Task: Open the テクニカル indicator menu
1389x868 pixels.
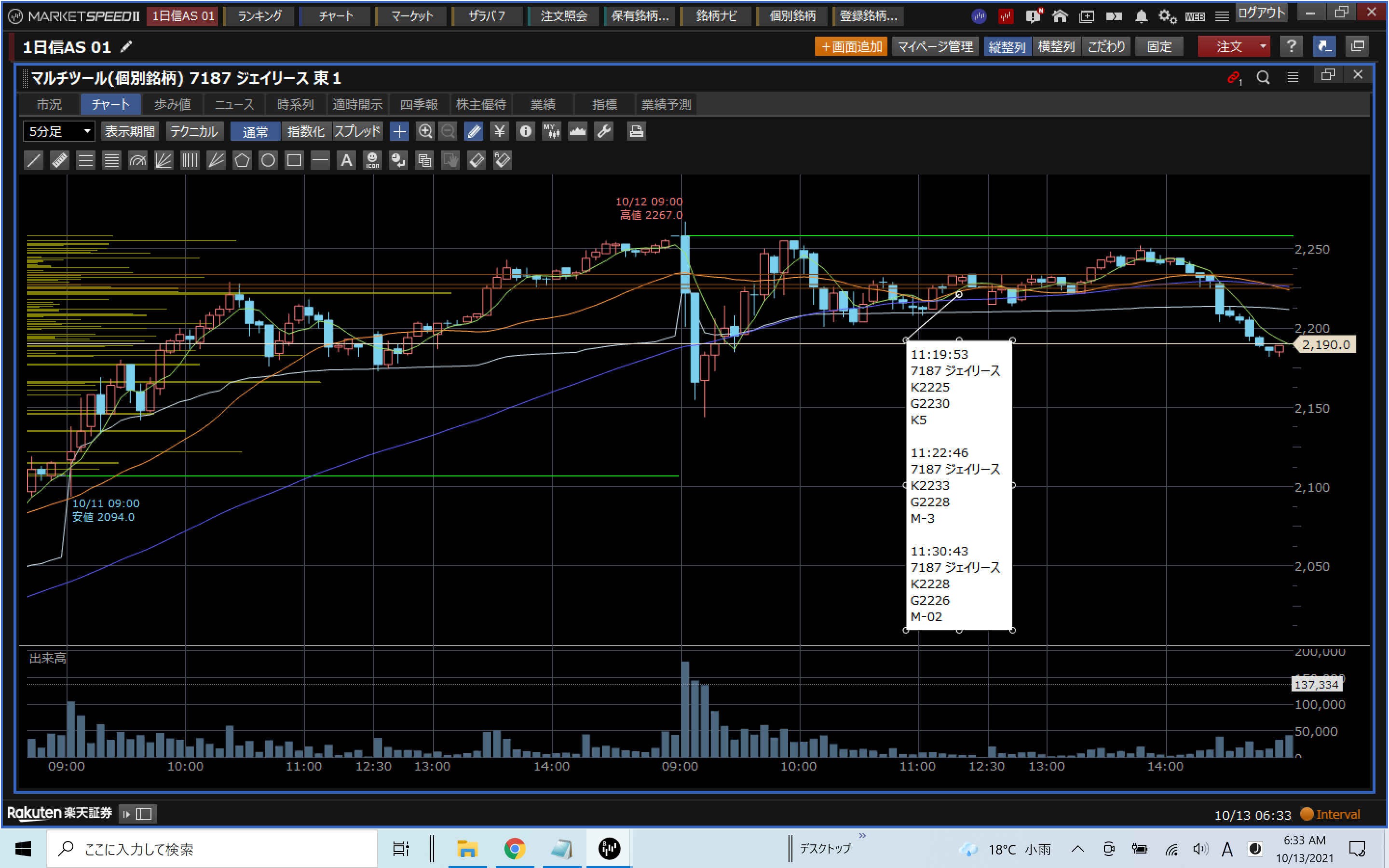Action: point(193,132)
